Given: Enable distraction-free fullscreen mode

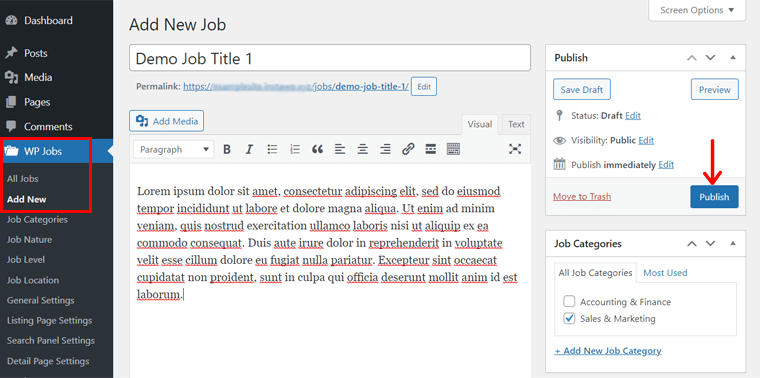Looking at the screenshot, I should point(515,149).
